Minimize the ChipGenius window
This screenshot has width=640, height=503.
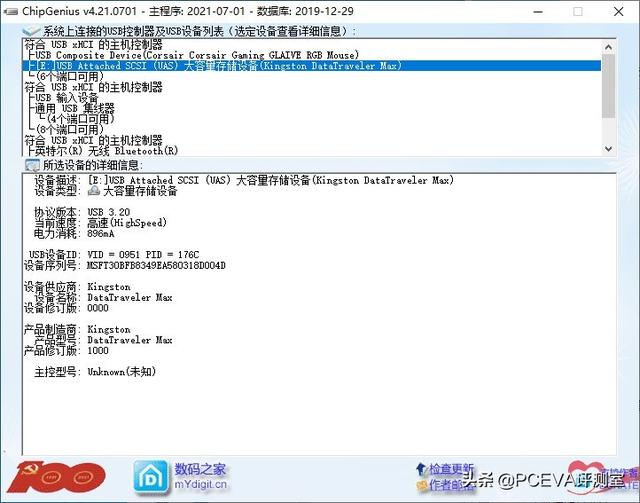(x=538, y=11)
